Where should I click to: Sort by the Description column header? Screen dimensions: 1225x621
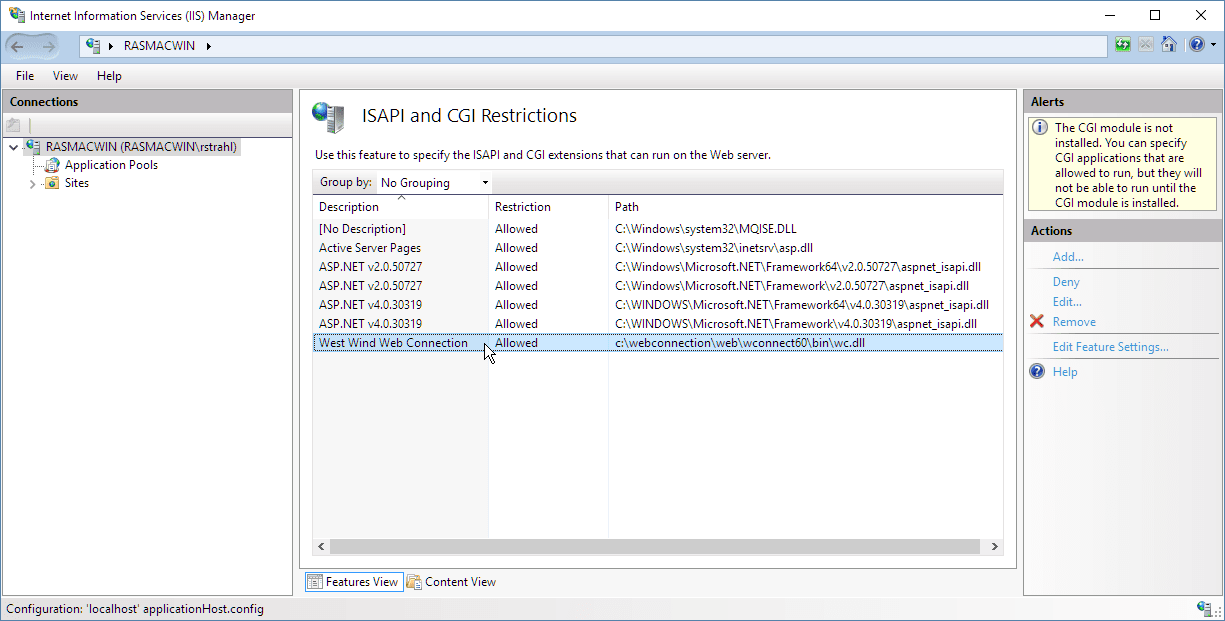(400, 207)
